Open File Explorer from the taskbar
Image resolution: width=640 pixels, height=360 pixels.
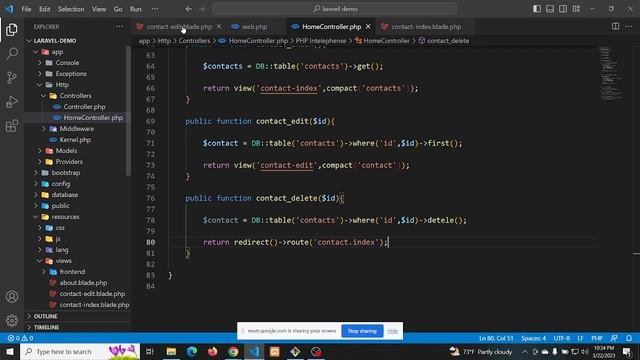pos(171,351)
